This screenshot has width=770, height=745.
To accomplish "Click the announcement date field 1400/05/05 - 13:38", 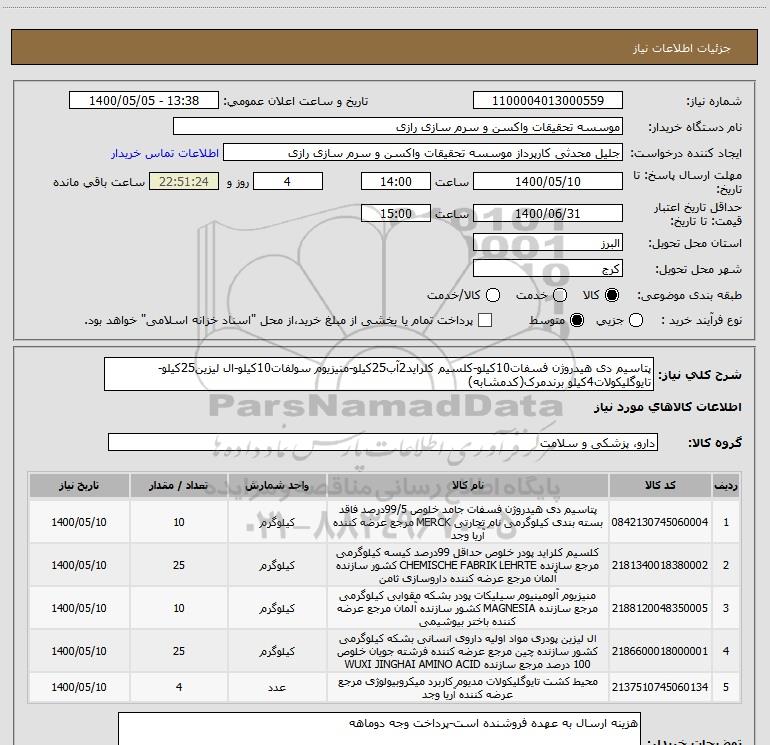I will pyautogui.click(x=144, y=101).
